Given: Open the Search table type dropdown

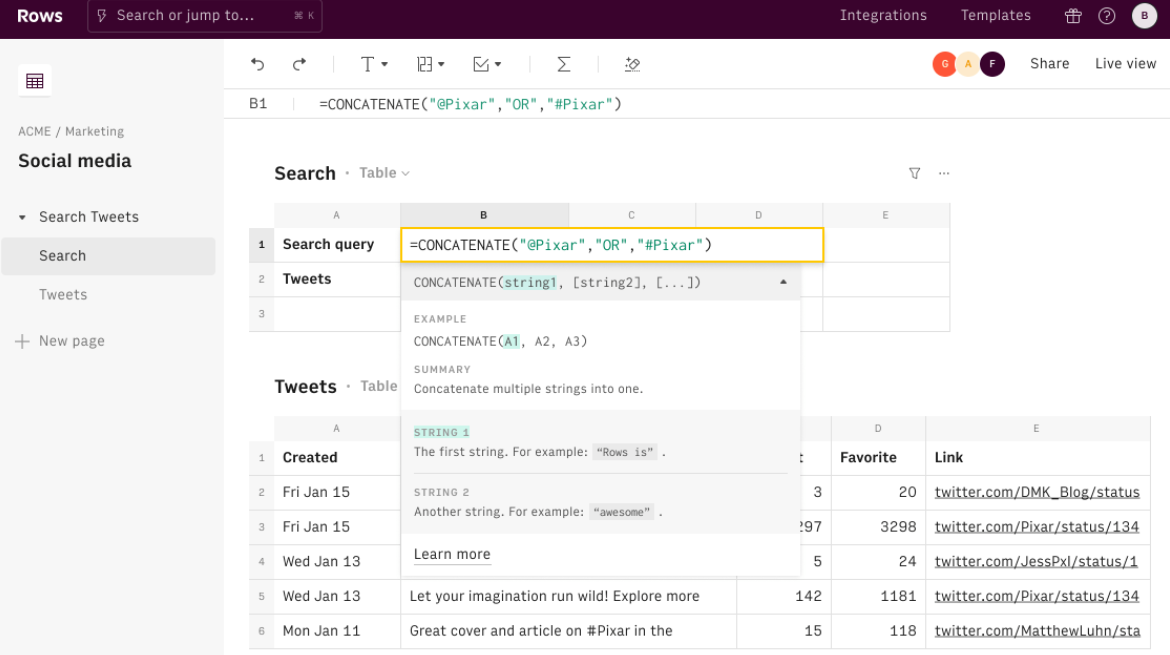Looking at the screenshot, I should click(385, 173).
